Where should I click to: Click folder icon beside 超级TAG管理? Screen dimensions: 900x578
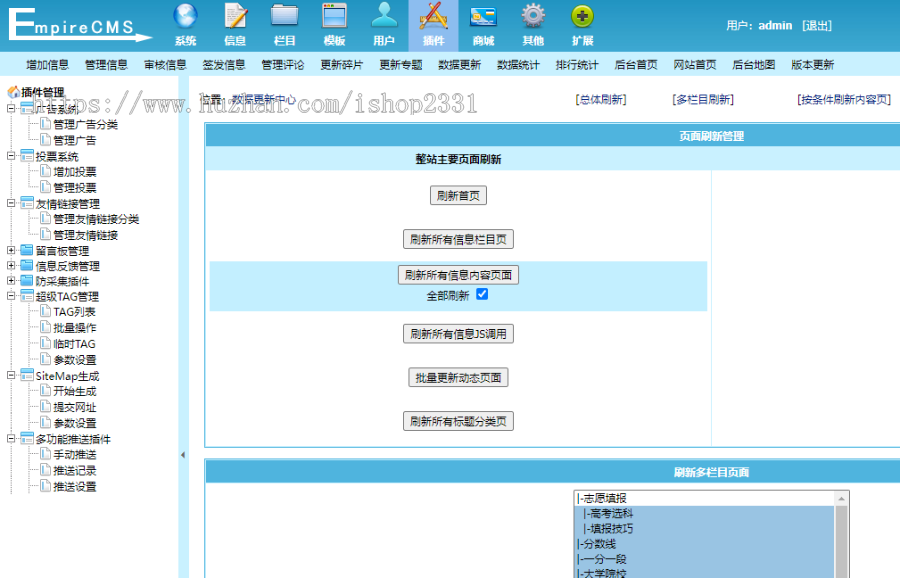click(x=27, y=296)
